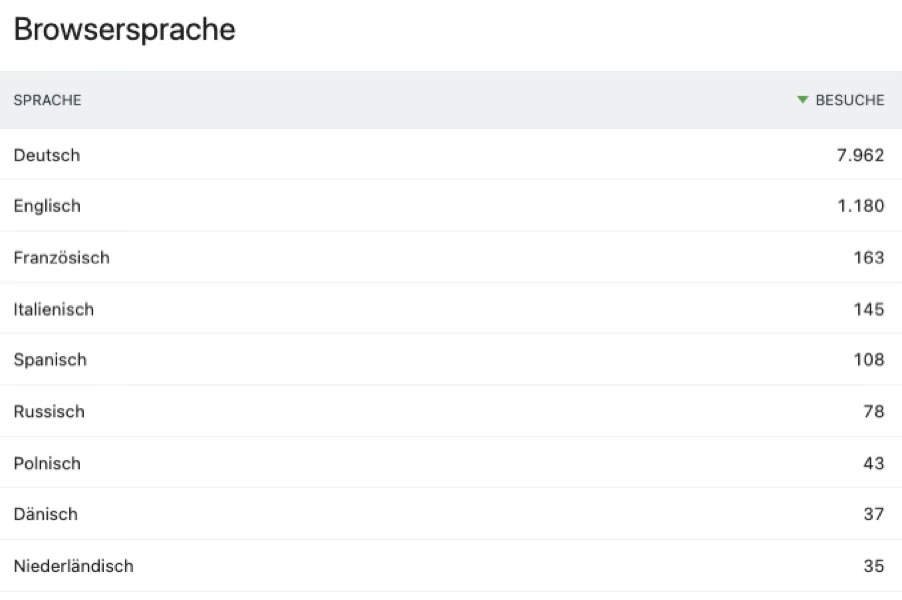This screenshot has width=902, height=600.
Task: Sort table by Besuche column header
Action: pyautogui.click(x=849, y=100)
